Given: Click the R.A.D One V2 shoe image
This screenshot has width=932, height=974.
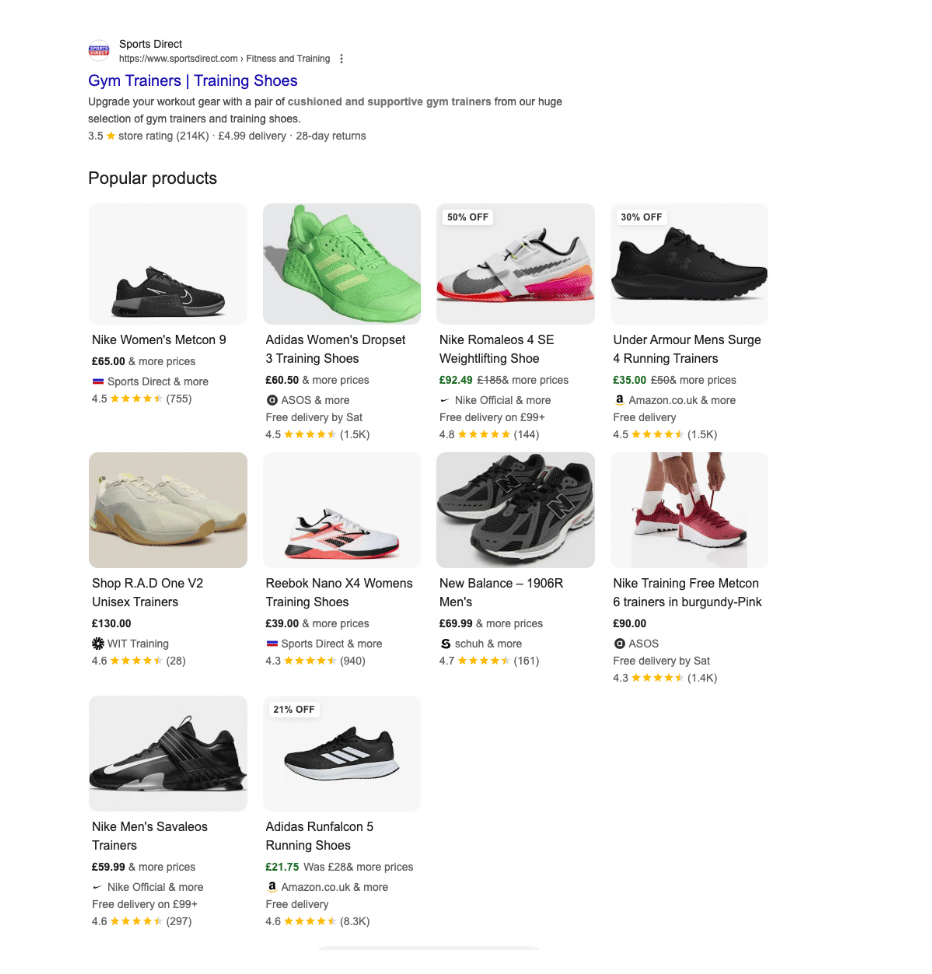Looking at the screenshot, I should [168, 510].
